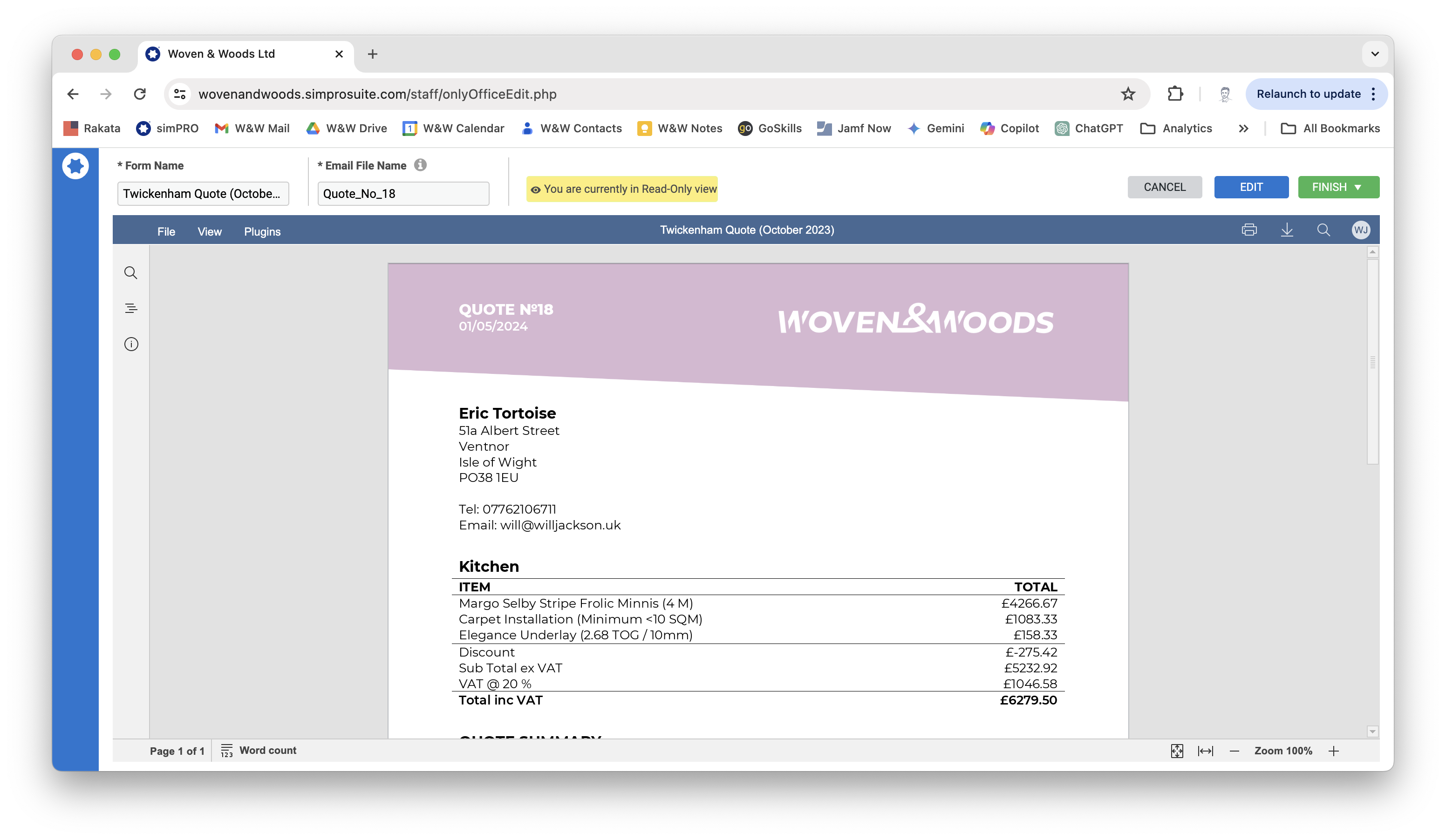Image resolution: width=1446 pixels, height=840 pixels.
Task: Expand the FINISH dropdown button
Action: (x=1357, y=188)
